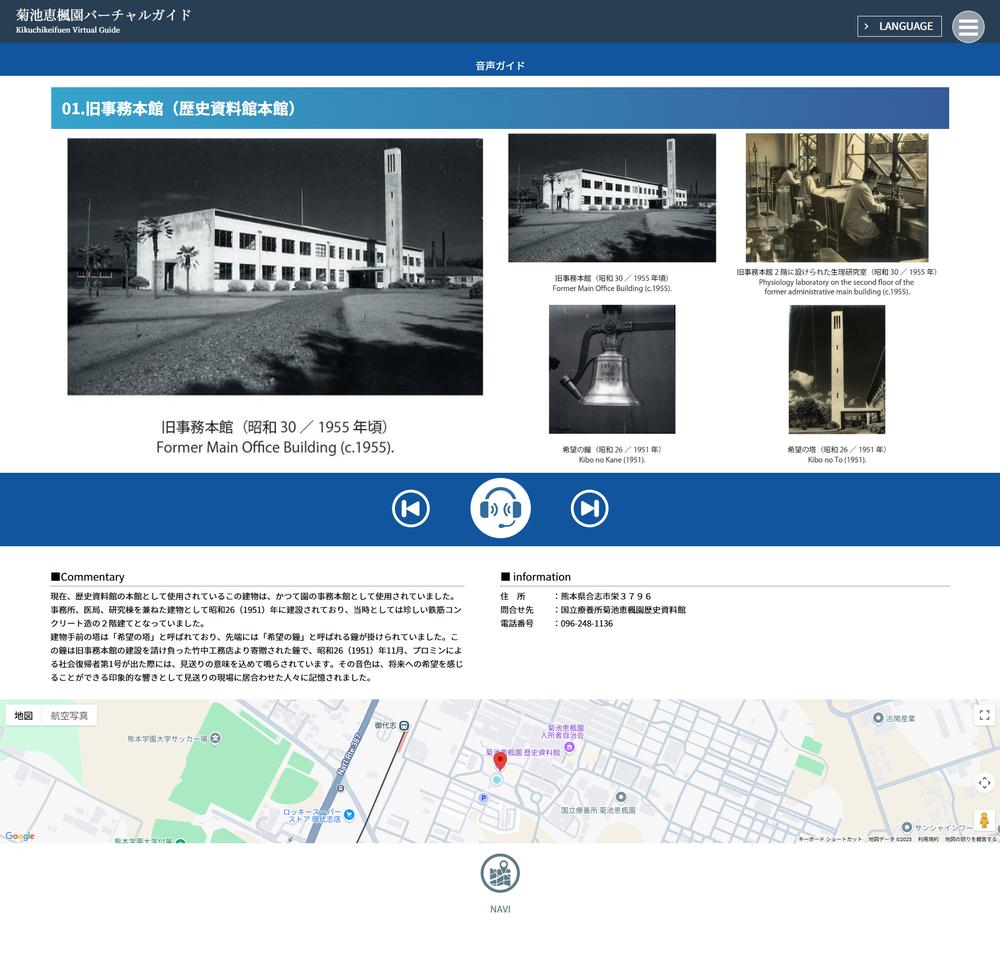Click the ロッキースーパーストア shopping marker
This screenshot has height=955, width=1000.
point(349,814)
